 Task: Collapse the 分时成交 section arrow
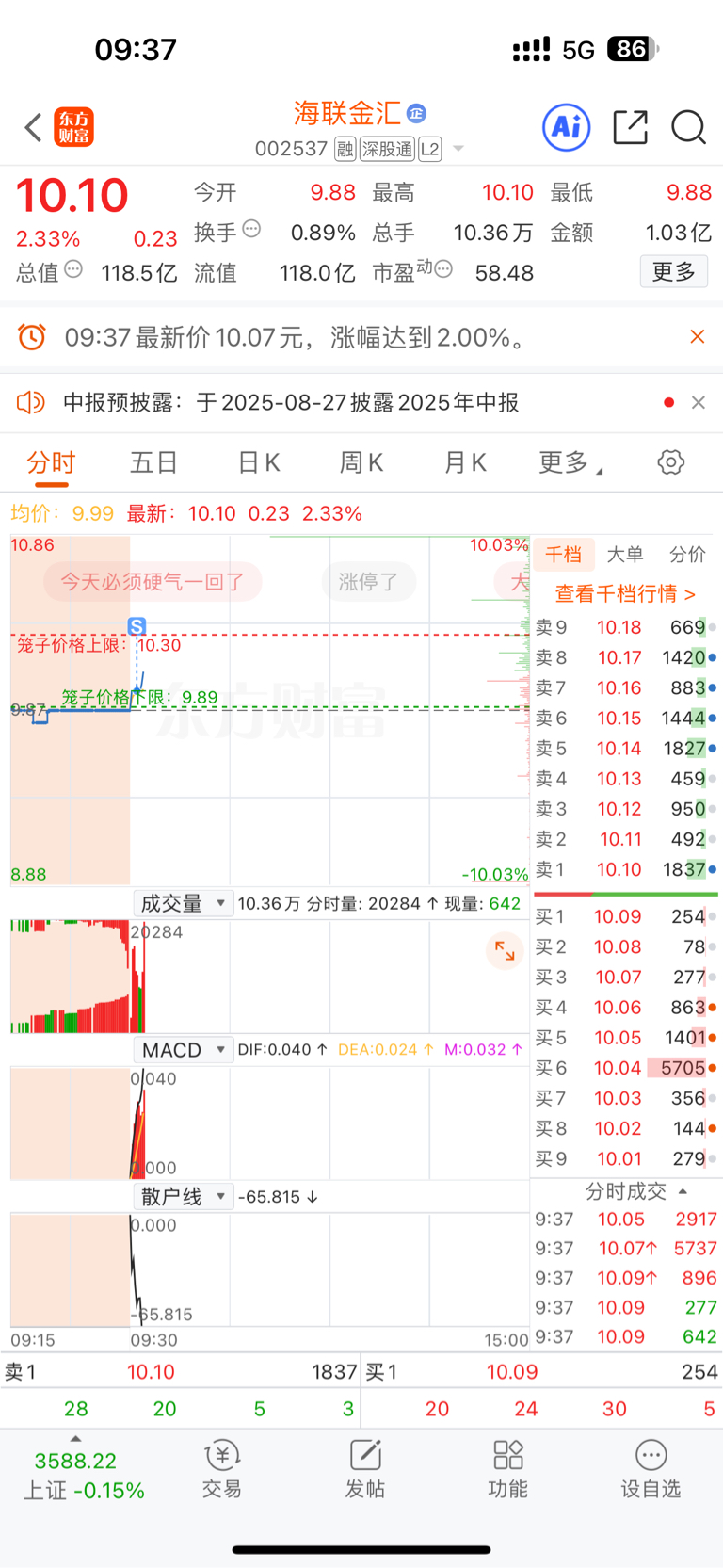683,1191
